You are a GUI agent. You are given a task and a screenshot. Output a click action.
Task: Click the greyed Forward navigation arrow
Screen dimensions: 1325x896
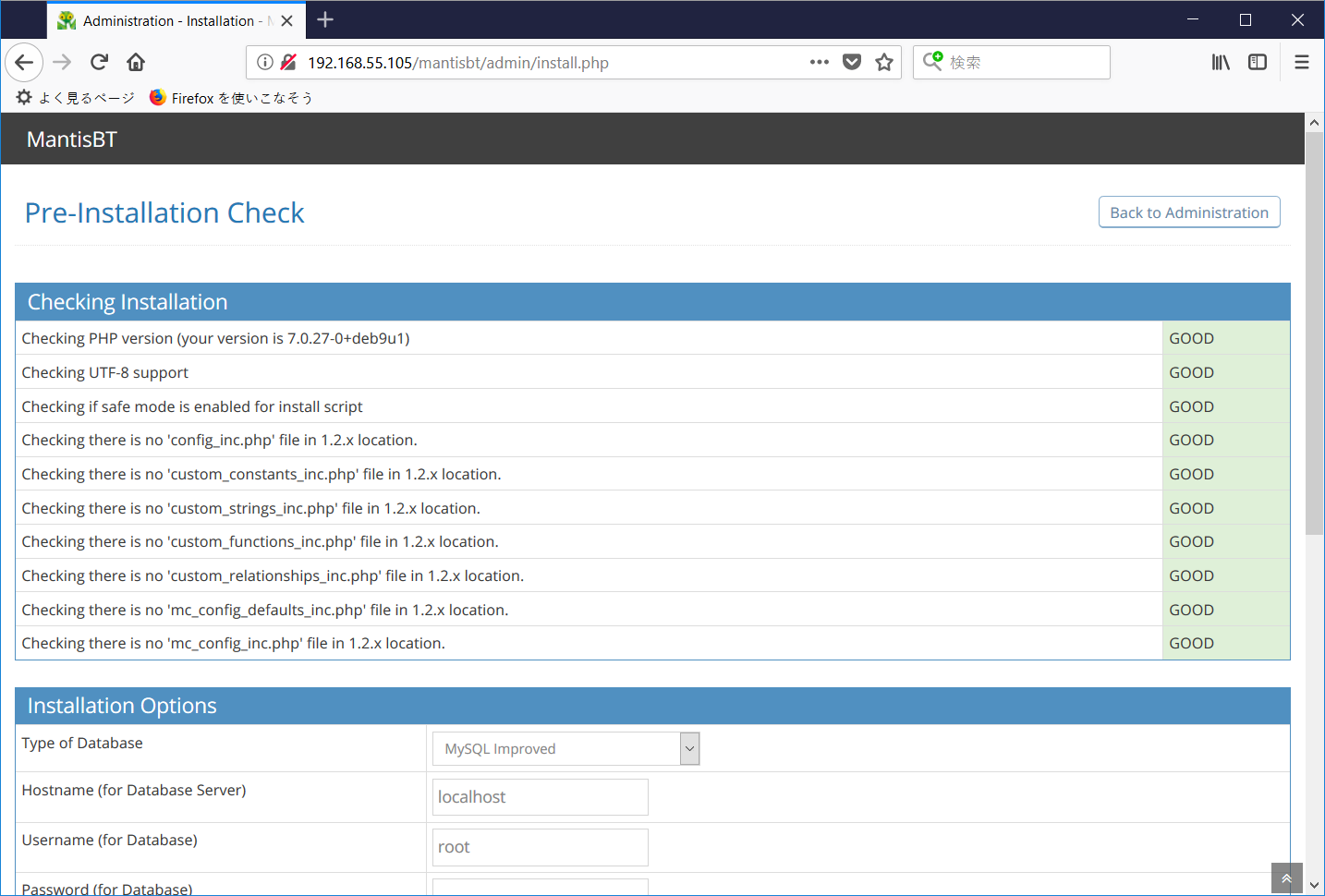coord(61,62)
